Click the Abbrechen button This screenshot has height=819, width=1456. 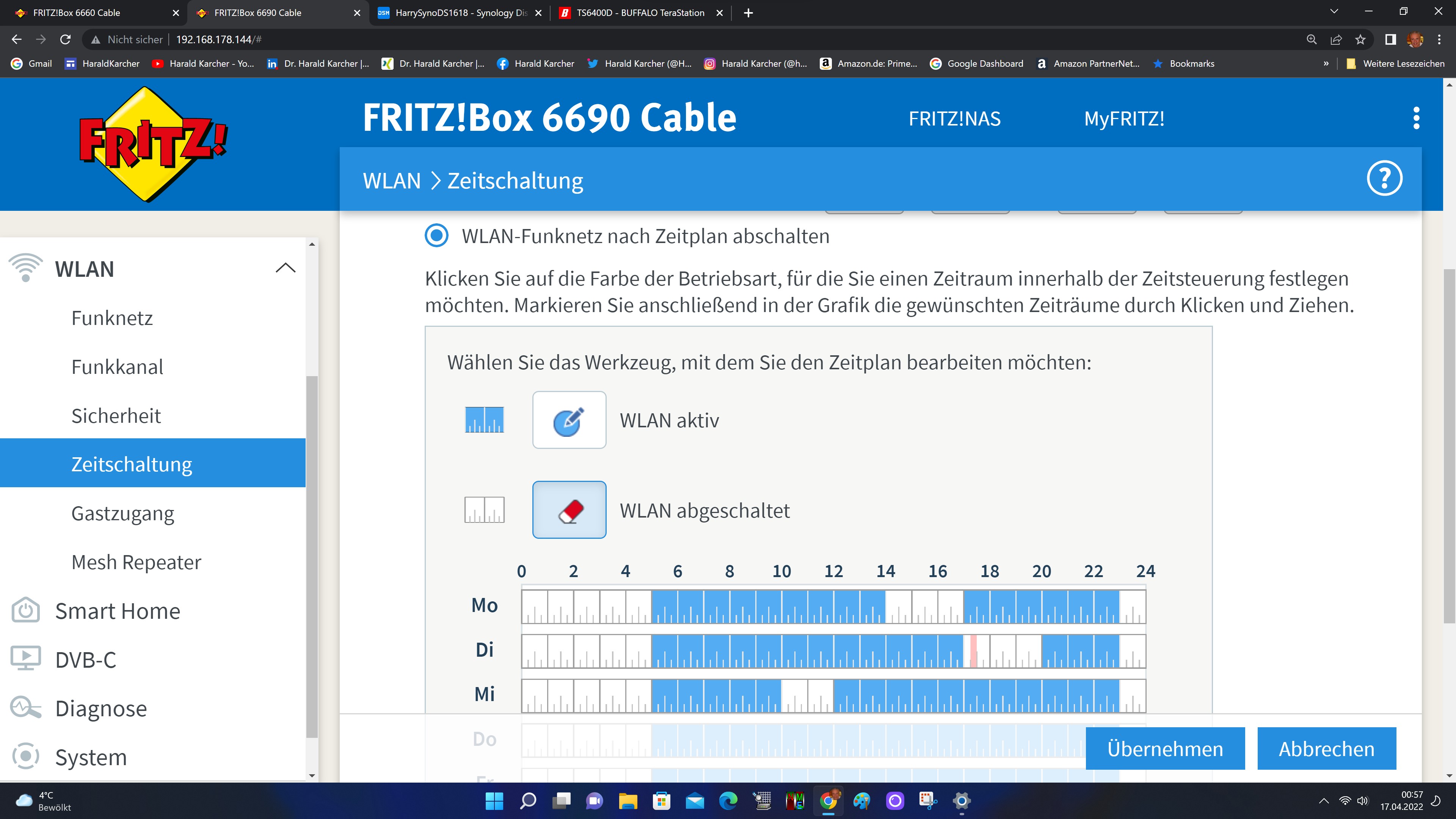click(x=1326, y=748)
